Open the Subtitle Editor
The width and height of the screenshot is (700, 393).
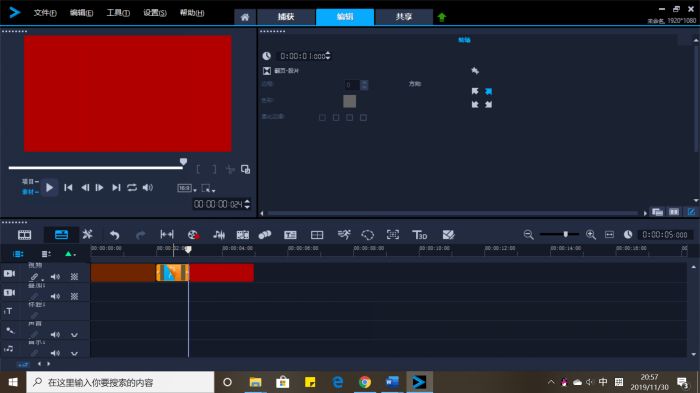tap(290, 235)
